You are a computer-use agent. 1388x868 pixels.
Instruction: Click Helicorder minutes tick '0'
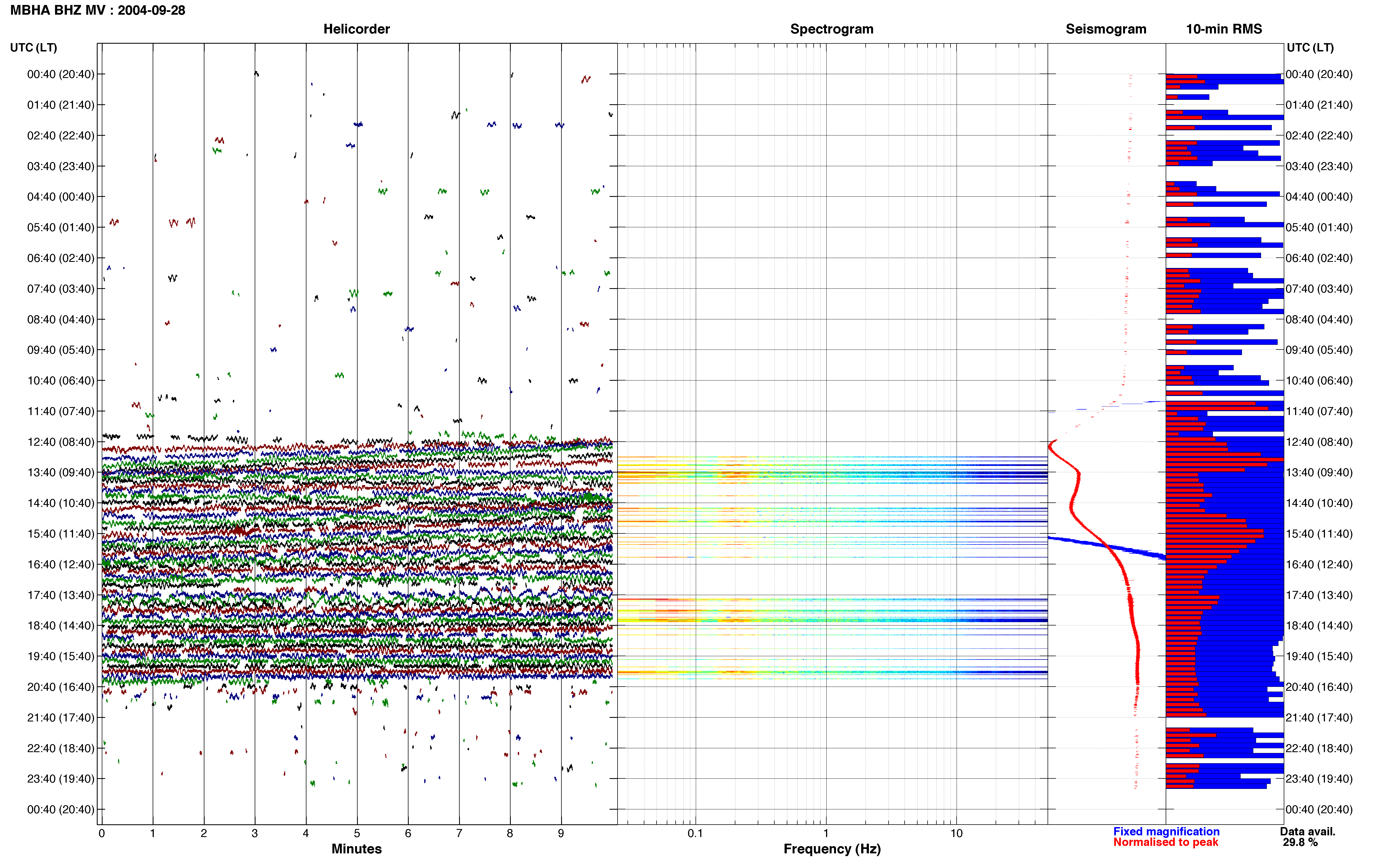click(101, 833)
